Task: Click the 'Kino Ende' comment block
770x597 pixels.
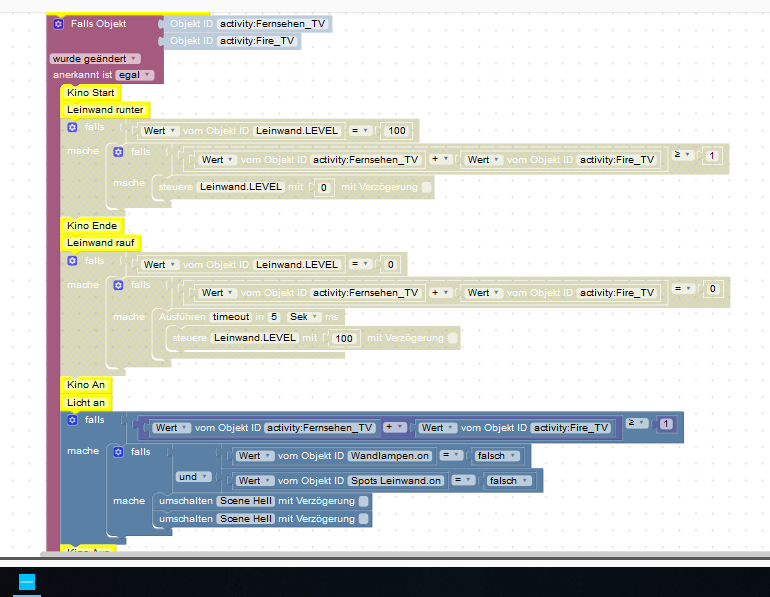Action: 92,226
